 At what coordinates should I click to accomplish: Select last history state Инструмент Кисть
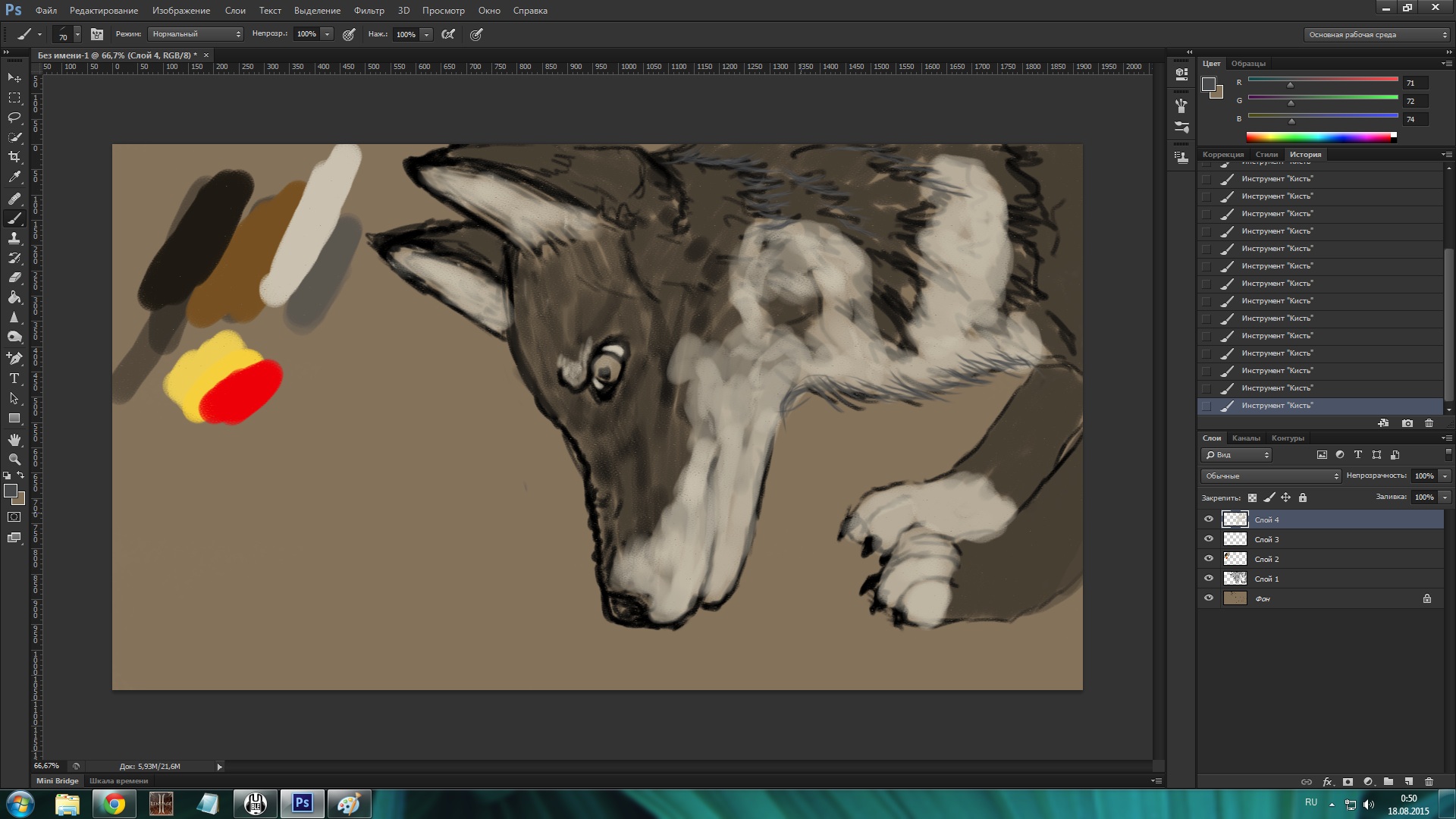(x=1320, y=406)
